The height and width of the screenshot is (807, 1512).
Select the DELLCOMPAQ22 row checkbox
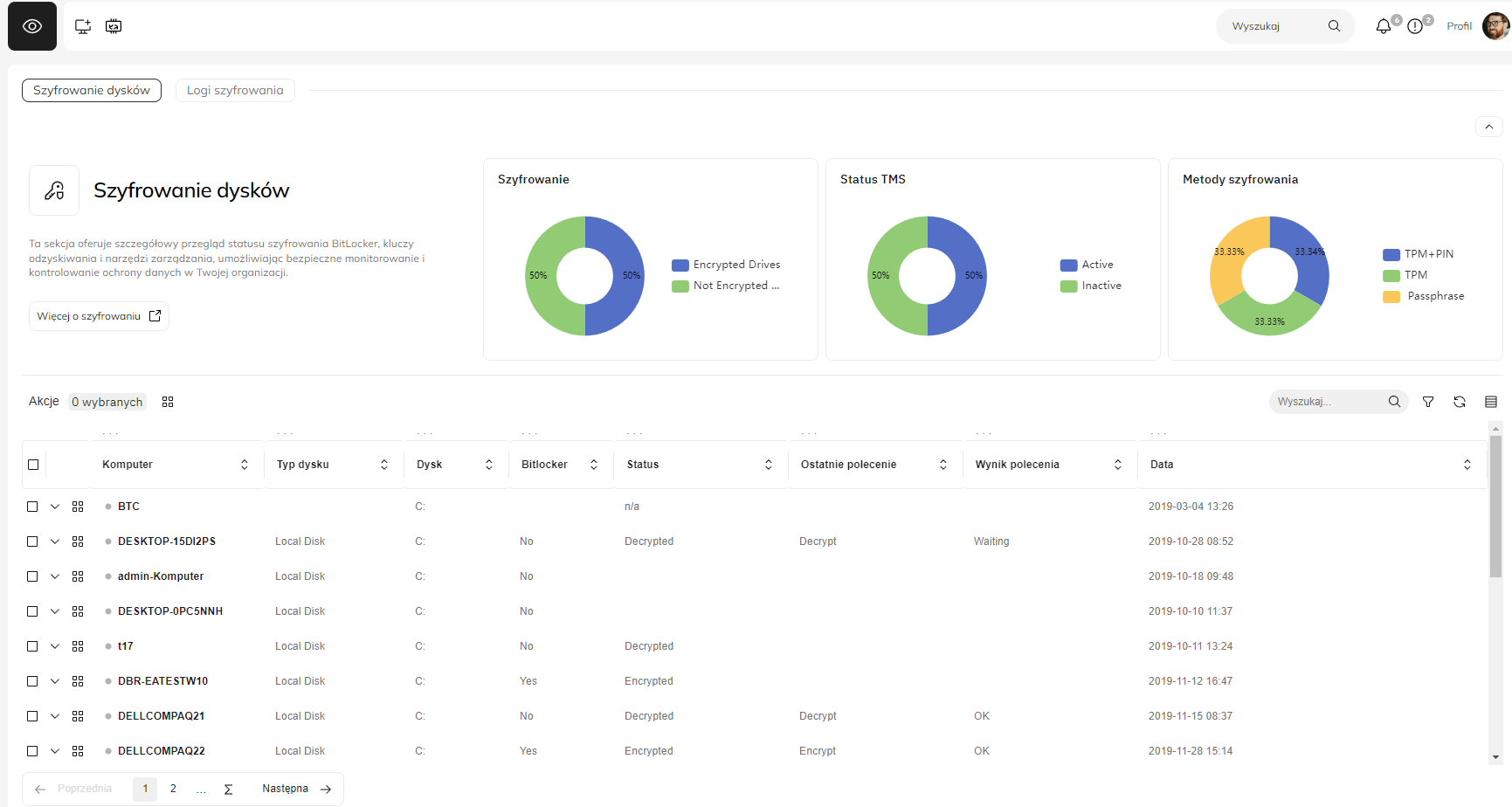(x=32, y=751)
